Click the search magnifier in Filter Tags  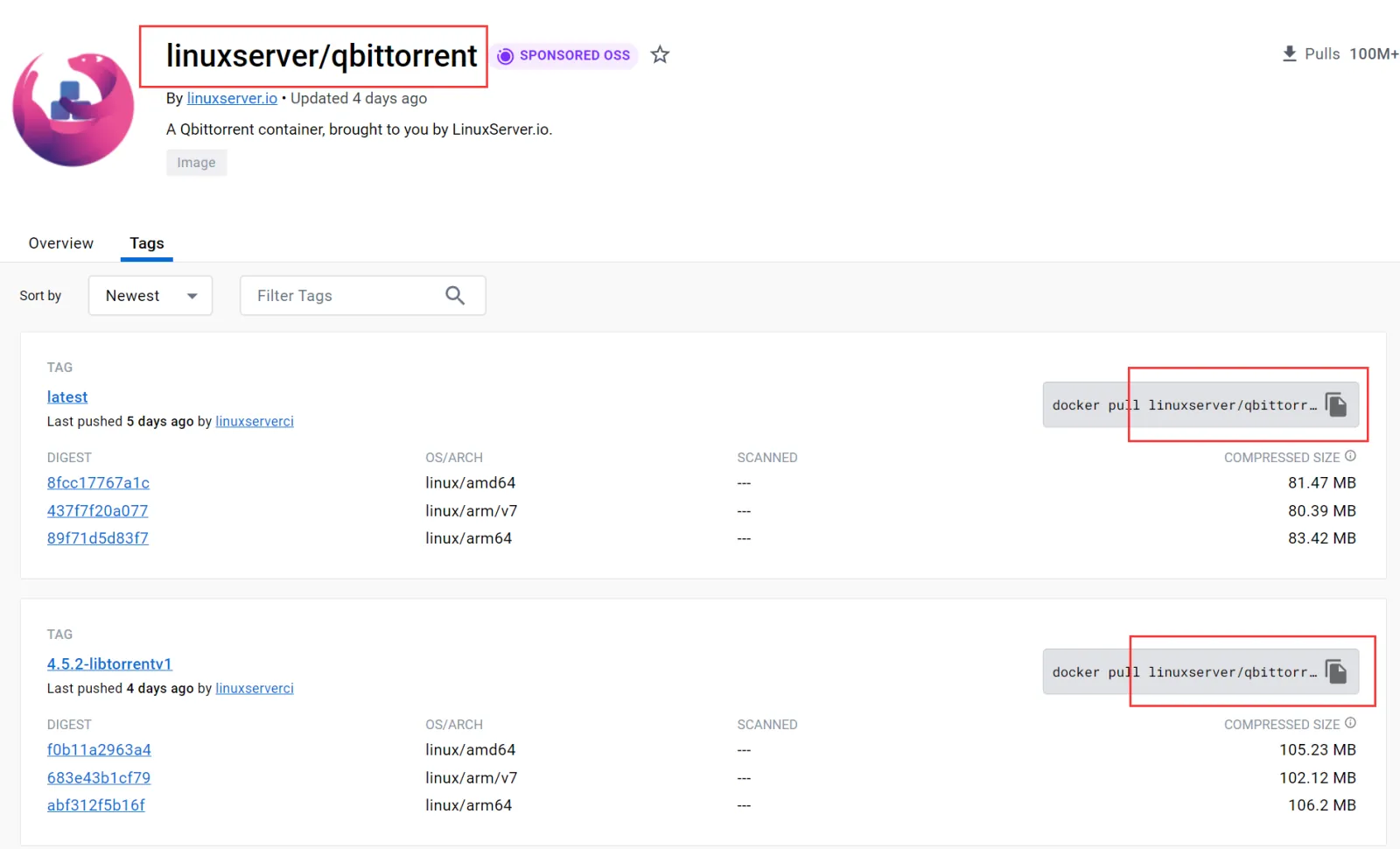point(455,296)
